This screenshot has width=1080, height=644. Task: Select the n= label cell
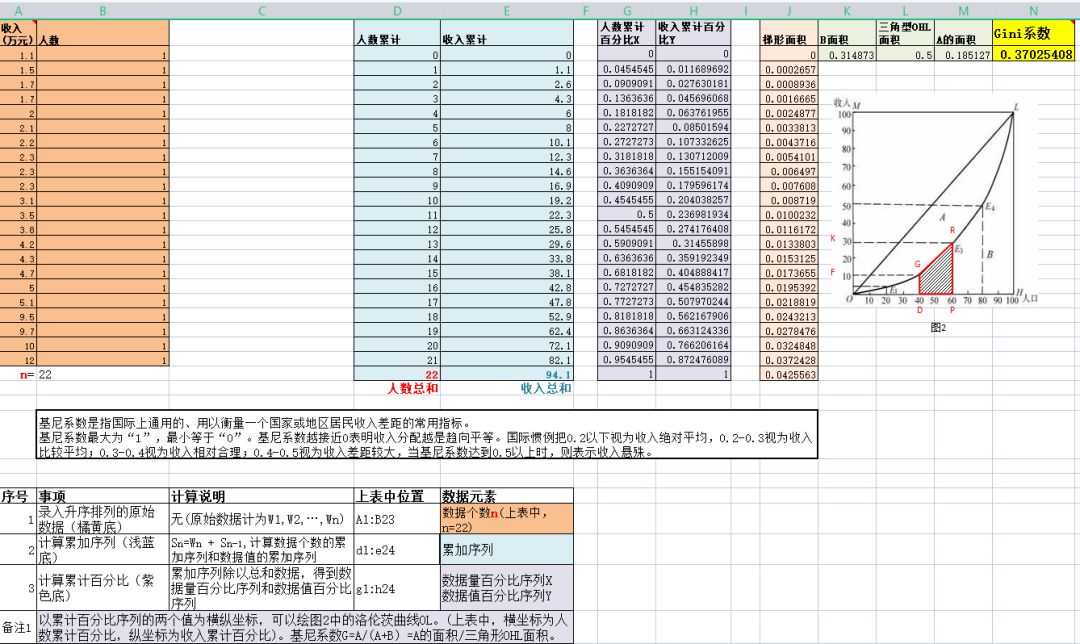[x=18, y=375]
